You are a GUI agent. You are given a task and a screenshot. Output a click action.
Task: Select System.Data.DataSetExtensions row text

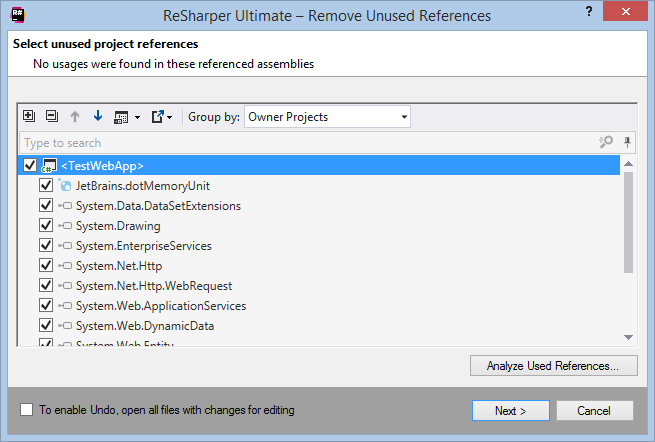(x=158, y=206)
